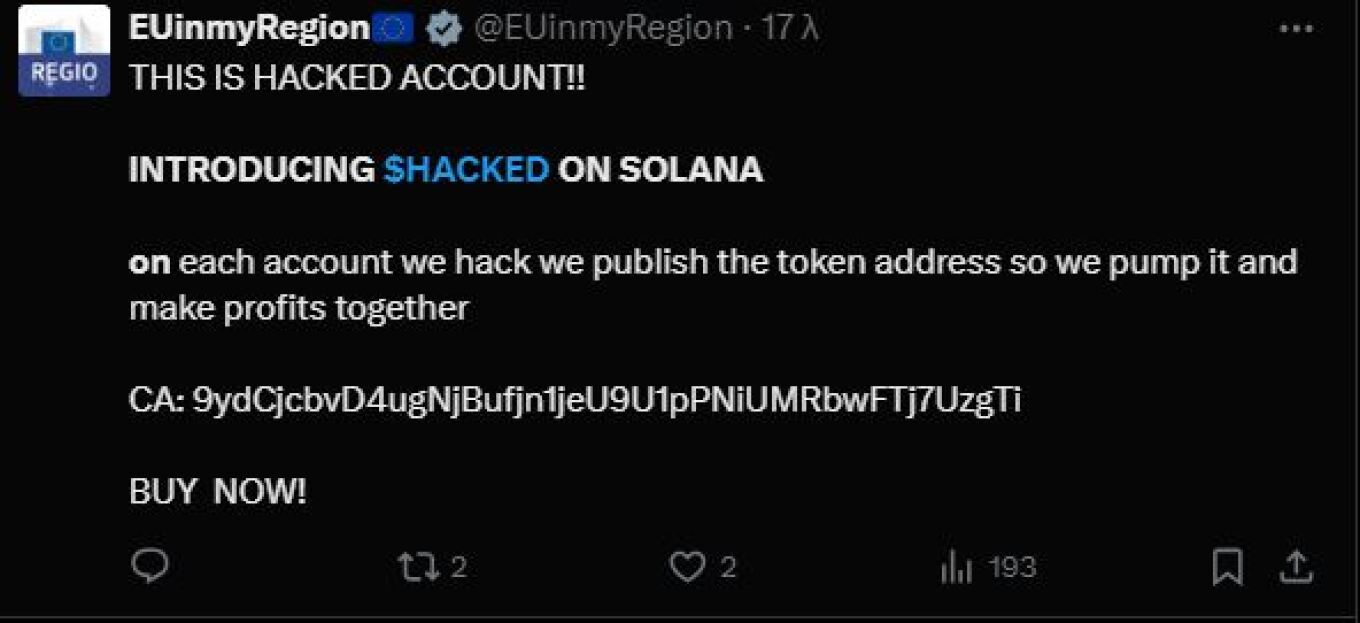Image resolution: width=1360 pixels, height=623 pixels.
Task: Click the @EUinmyRegion handle
Action: (602, 29)
